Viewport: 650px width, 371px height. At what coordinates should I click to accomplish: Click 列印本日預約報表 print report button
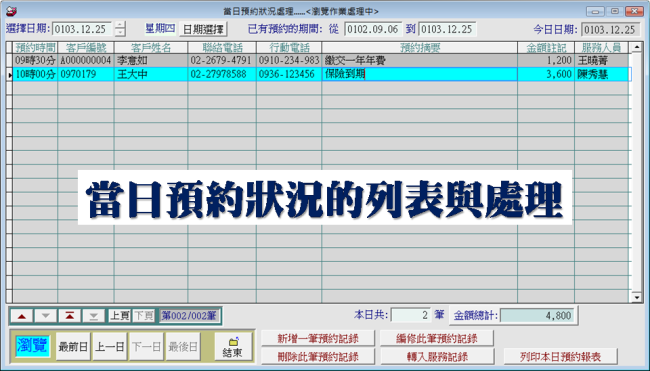(x=560, y=357)
